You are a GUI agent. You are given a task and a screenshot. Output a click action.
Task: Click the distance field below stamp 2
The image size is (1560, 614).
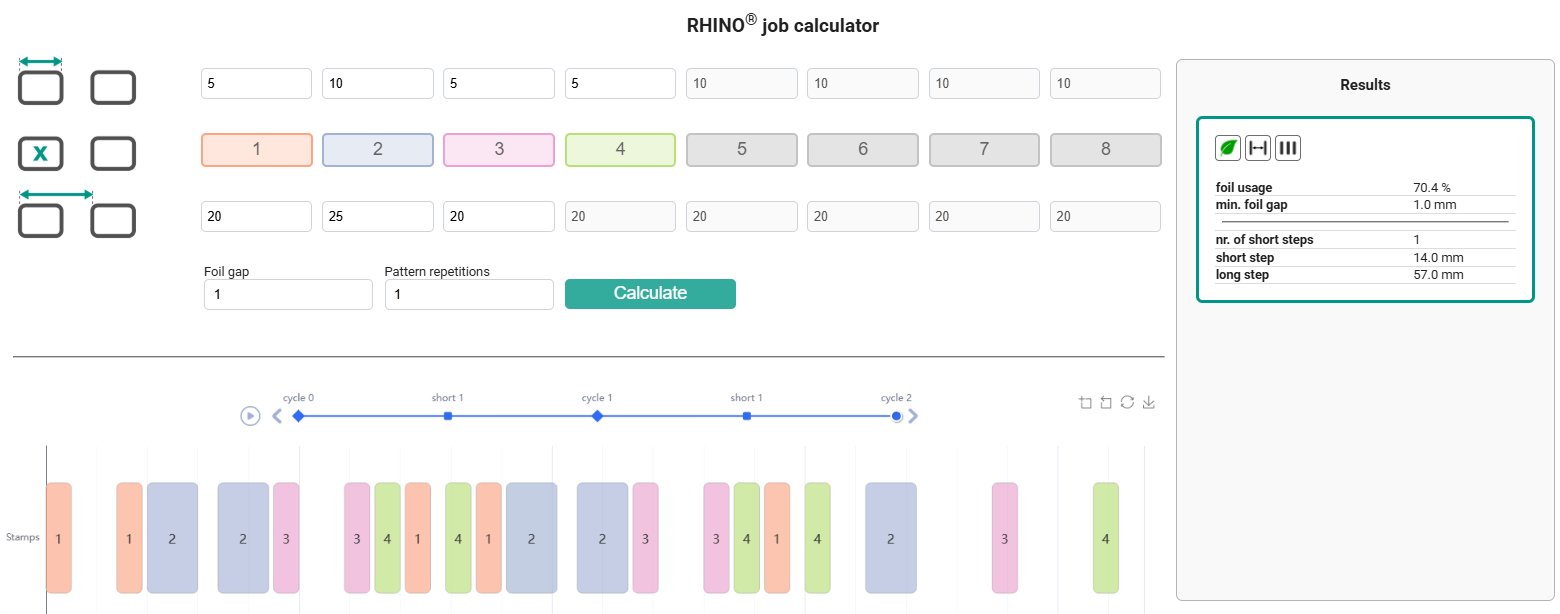(x=378, y=217)
